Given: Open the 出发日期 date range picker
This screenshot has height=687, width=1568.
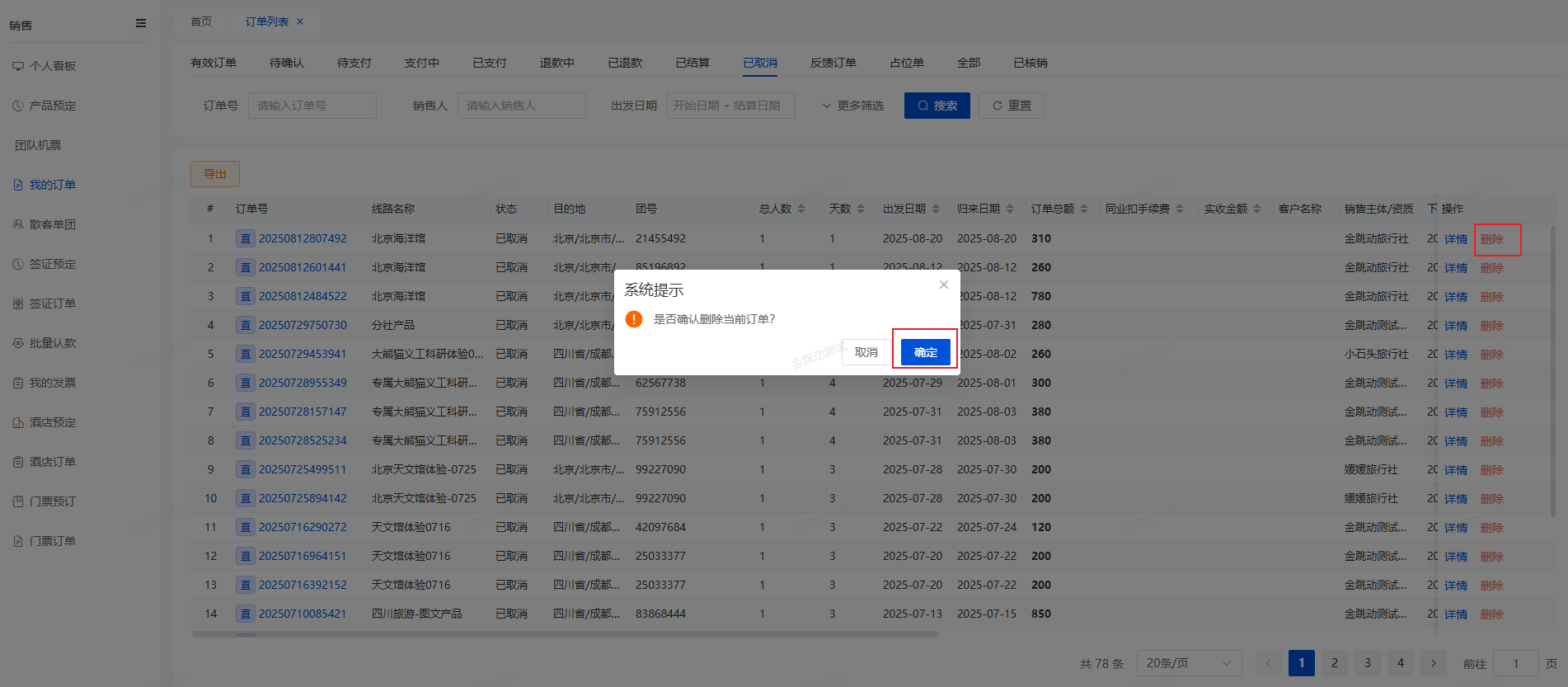Looking at the screenshot, I should 730,106.
